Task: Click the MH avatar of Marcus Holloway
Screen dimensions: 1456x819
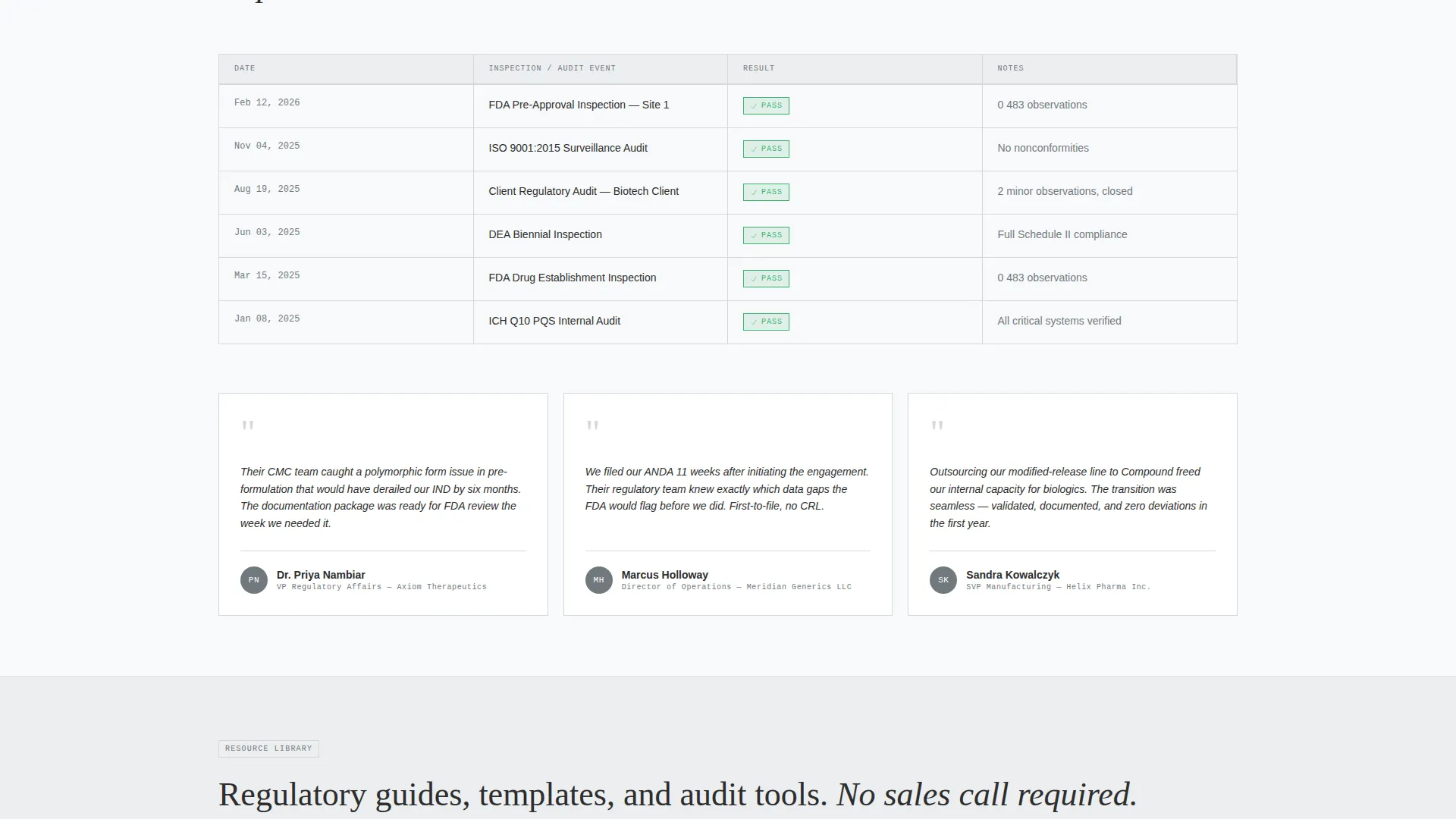Action: point(599,580)
